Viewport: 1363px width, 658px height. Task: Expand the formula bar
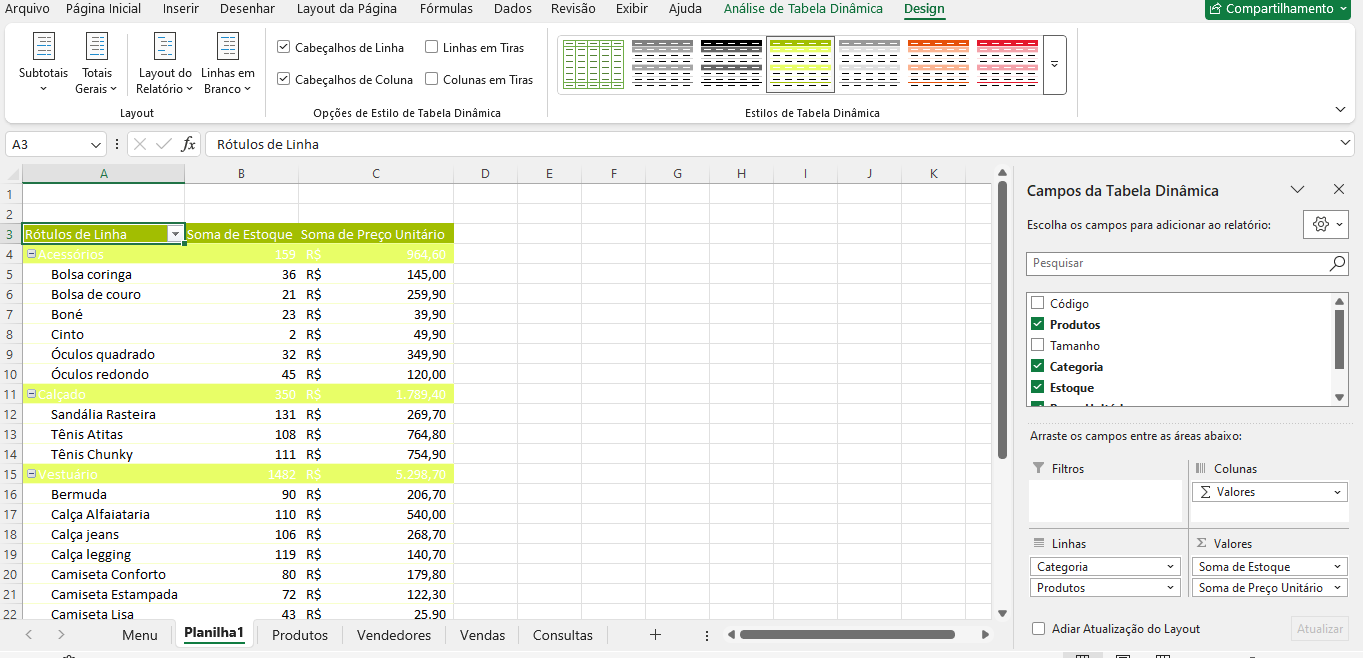point(1345,144)
